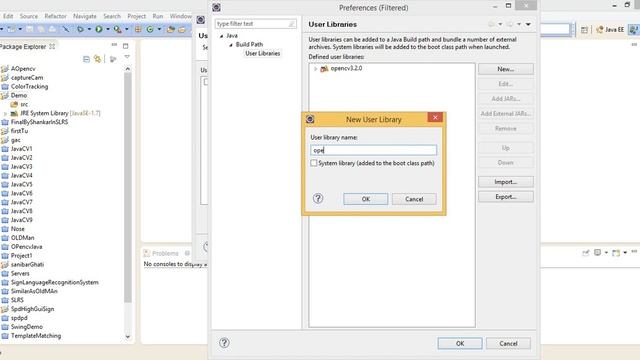Select the TemplateMatching project
This screenshot has height=360, width=640.
point(36,336)
